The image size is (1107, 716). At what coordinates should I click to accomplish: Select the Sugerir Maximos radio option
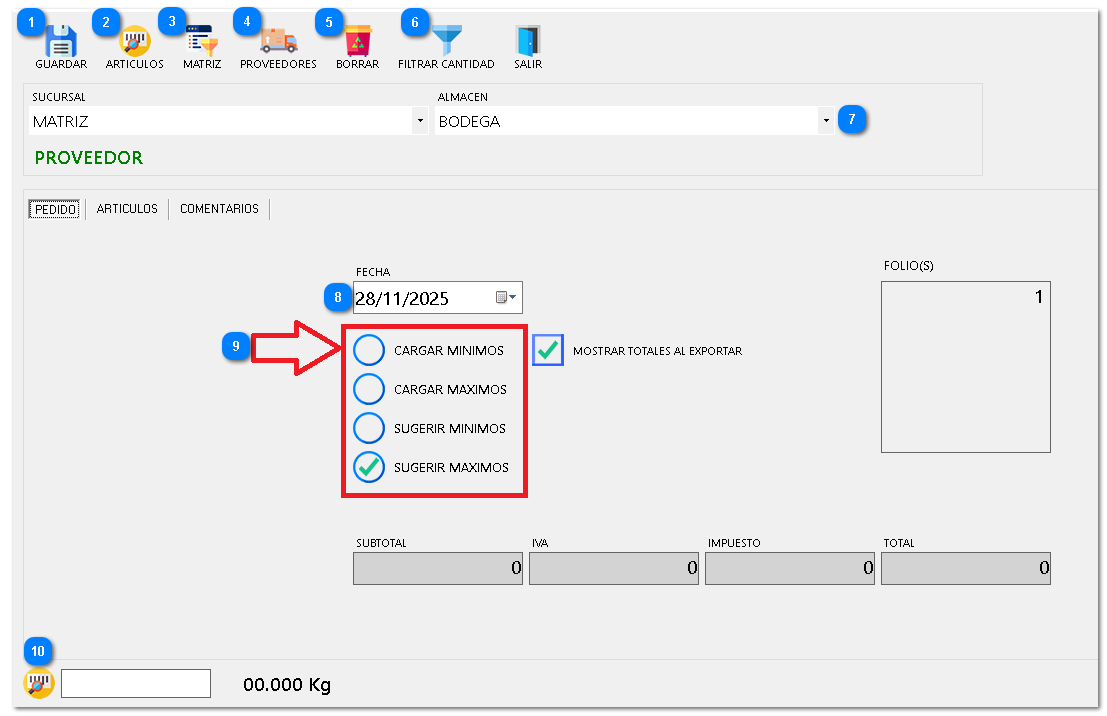(369, 467)
